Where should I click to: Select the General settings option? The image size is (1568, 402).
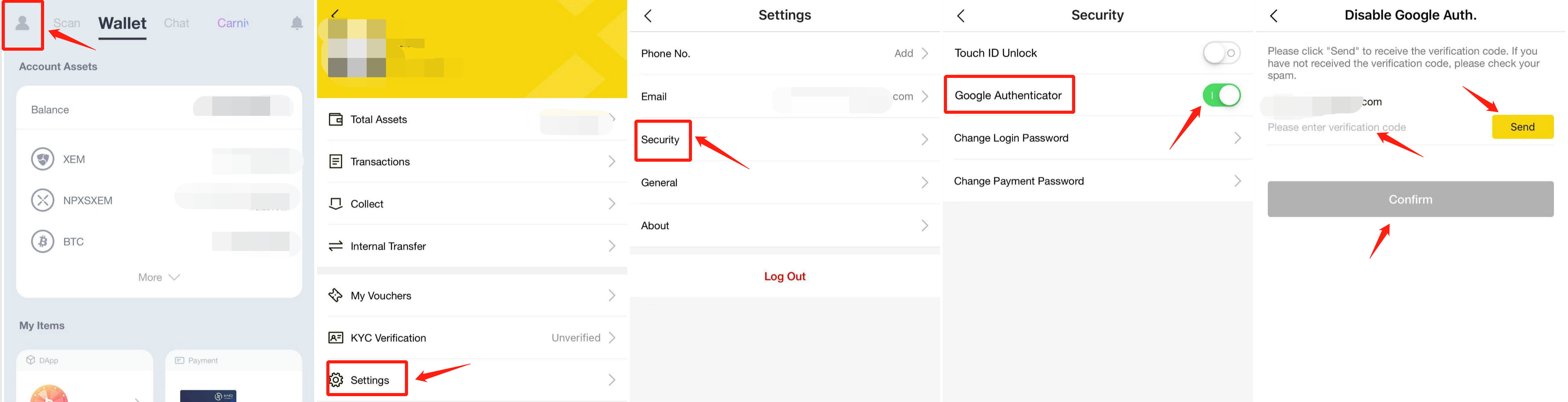(784, 181)
